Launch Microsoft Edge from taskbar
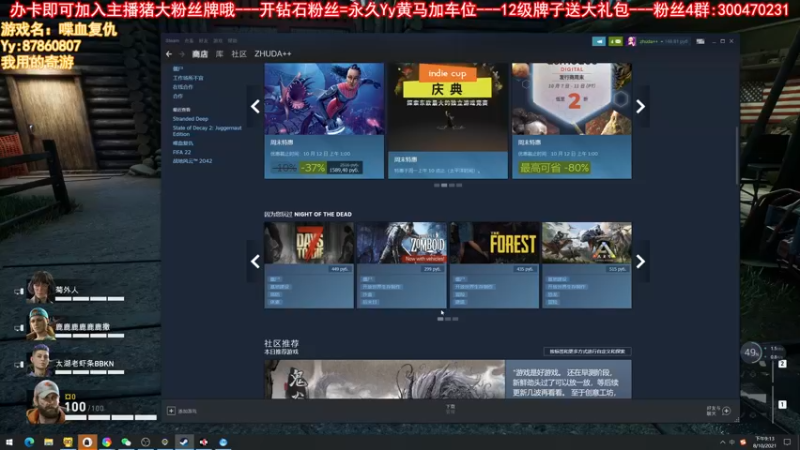Image resolution: width=800 pixels, height=450 pixels. [x=29, y=442]
